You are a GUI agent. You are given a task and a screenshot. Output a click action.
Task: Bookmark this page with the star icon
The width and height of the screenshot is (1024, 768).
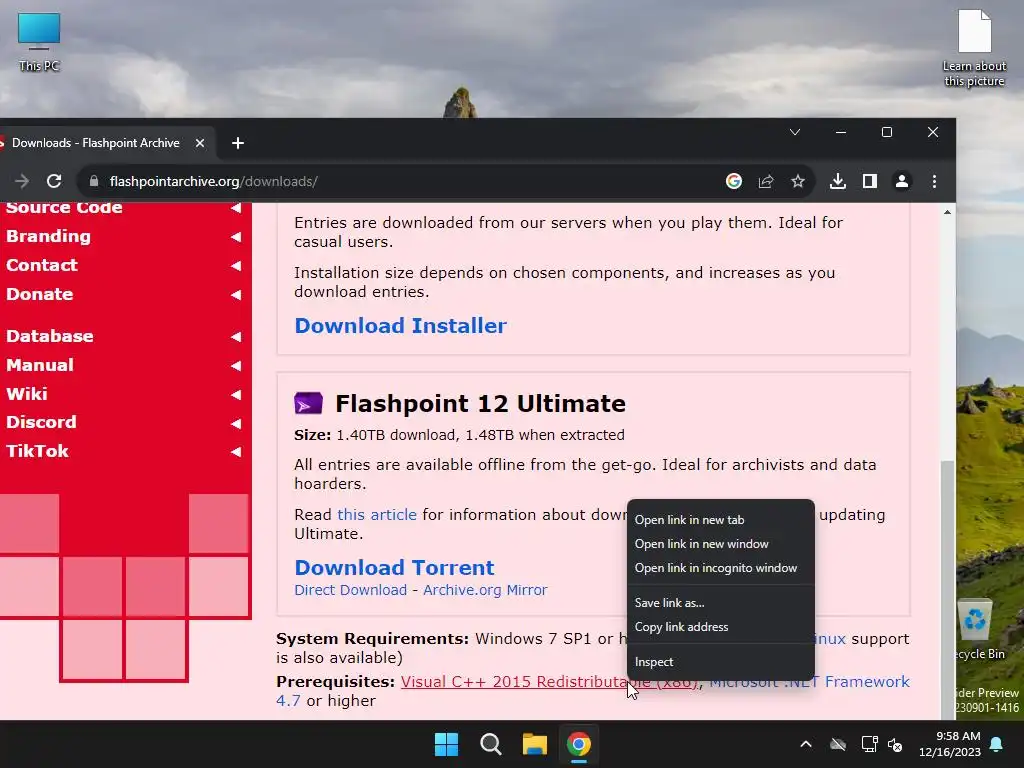click(x=797, y=181)
